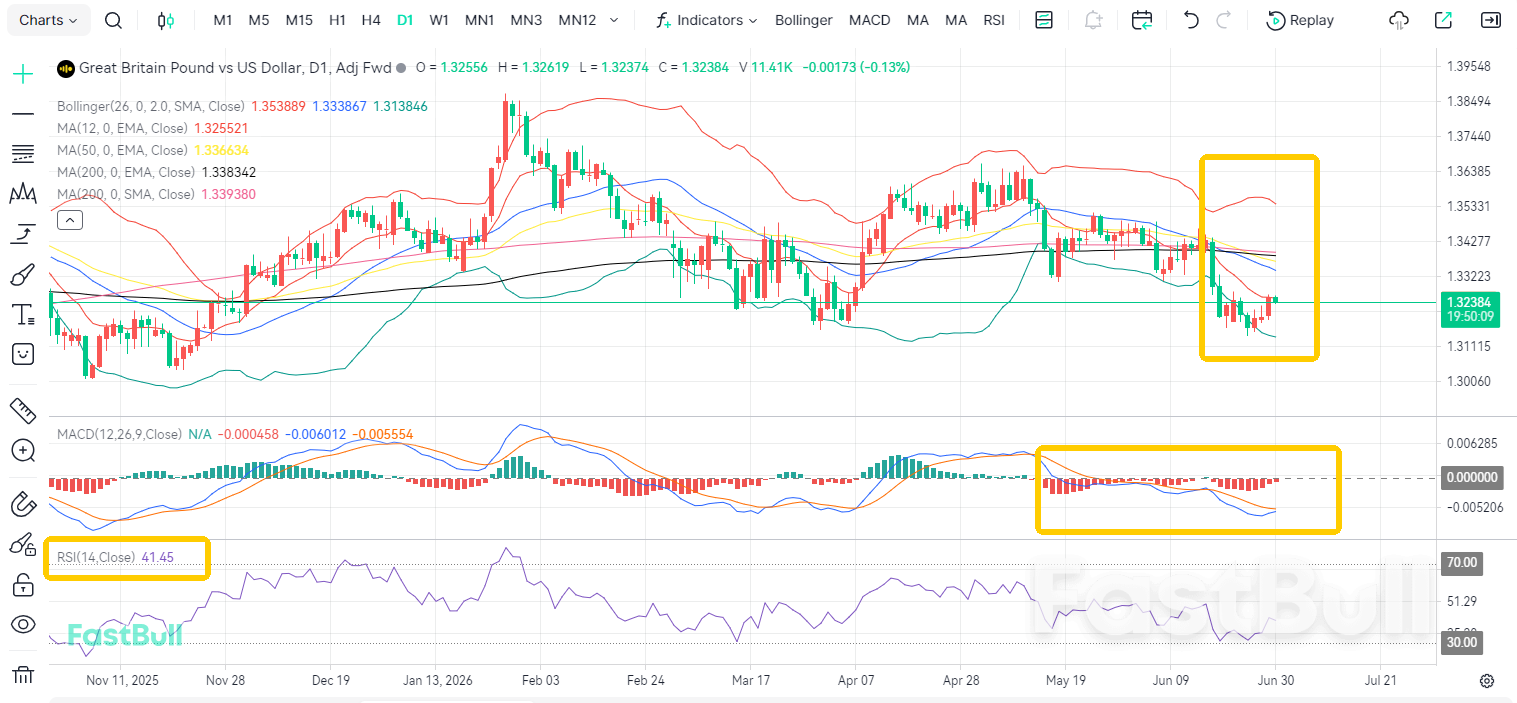Open chart settings gear icon
Image resolution: width=1517 pixels, height=703 pixels.
click(1487, 681)
